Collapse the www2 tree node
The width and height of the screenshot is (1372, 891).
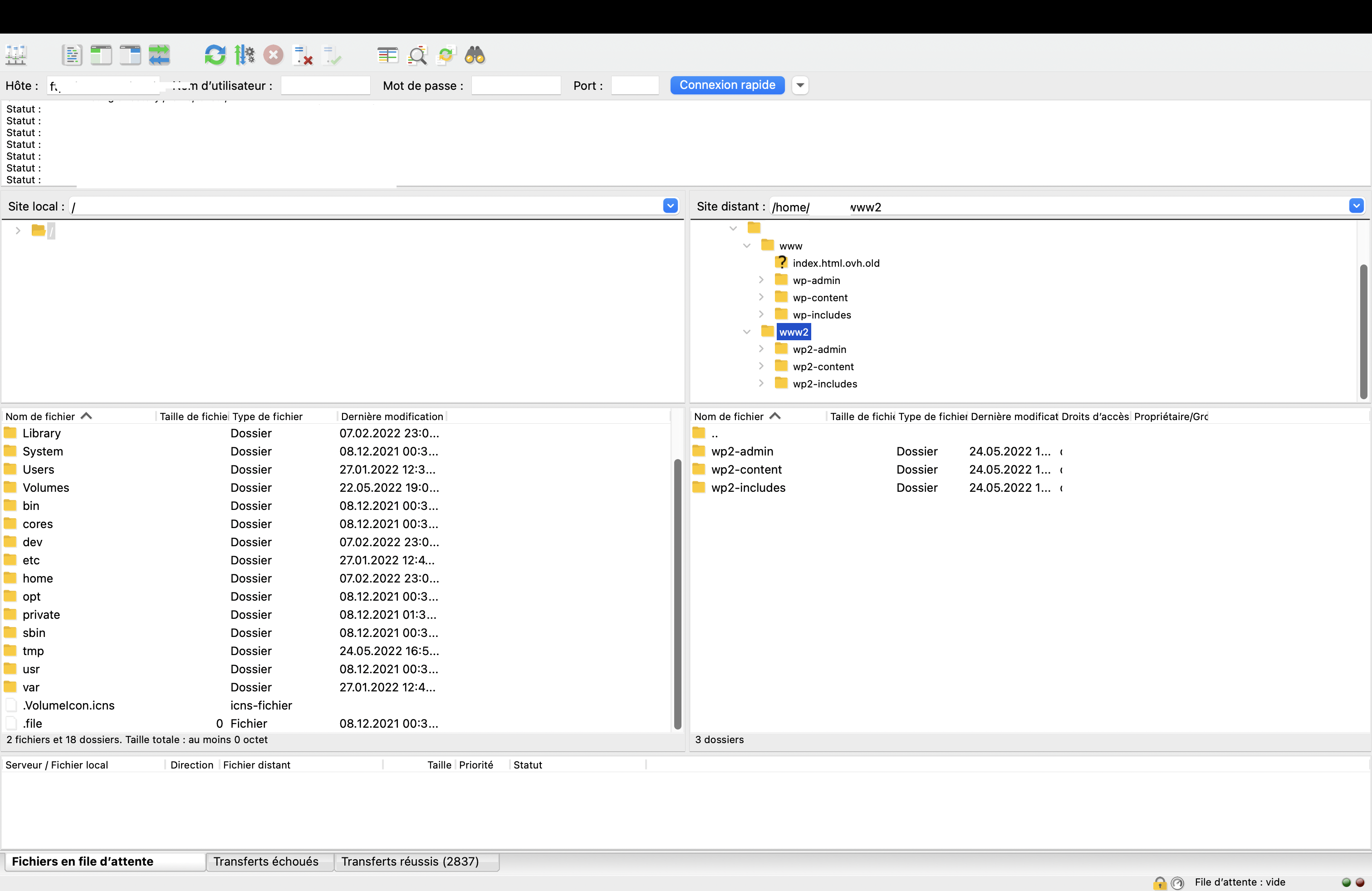point(746,332)
